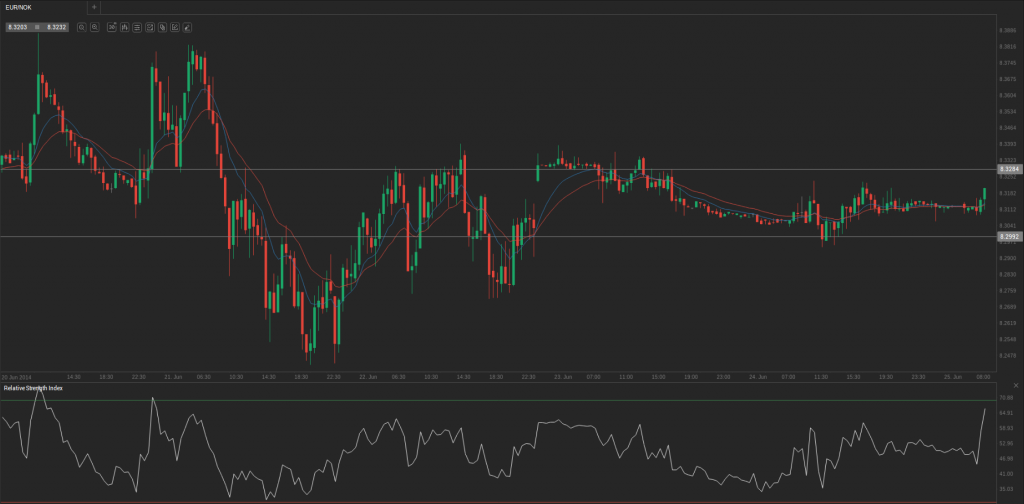Click the bid price 8.3203
The height and width of the screenshot is (504, 1024).
tap(18, 27)
